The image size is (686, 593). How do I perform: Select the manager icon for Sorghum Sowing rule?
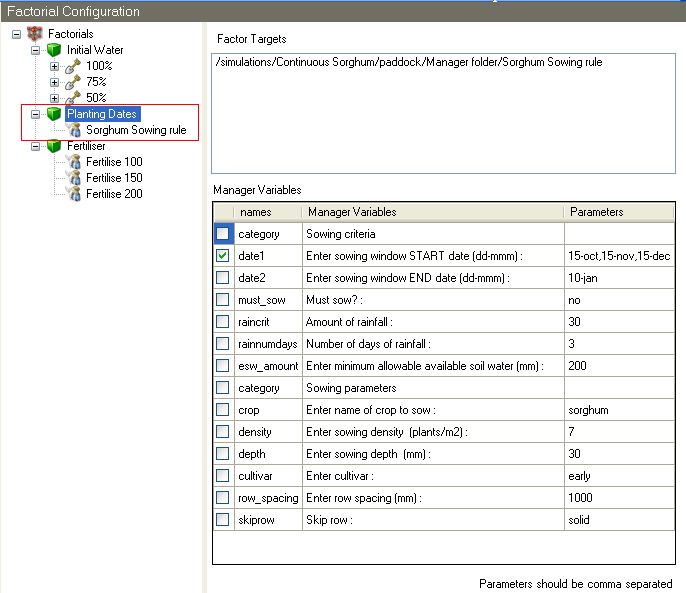[74, 130]
